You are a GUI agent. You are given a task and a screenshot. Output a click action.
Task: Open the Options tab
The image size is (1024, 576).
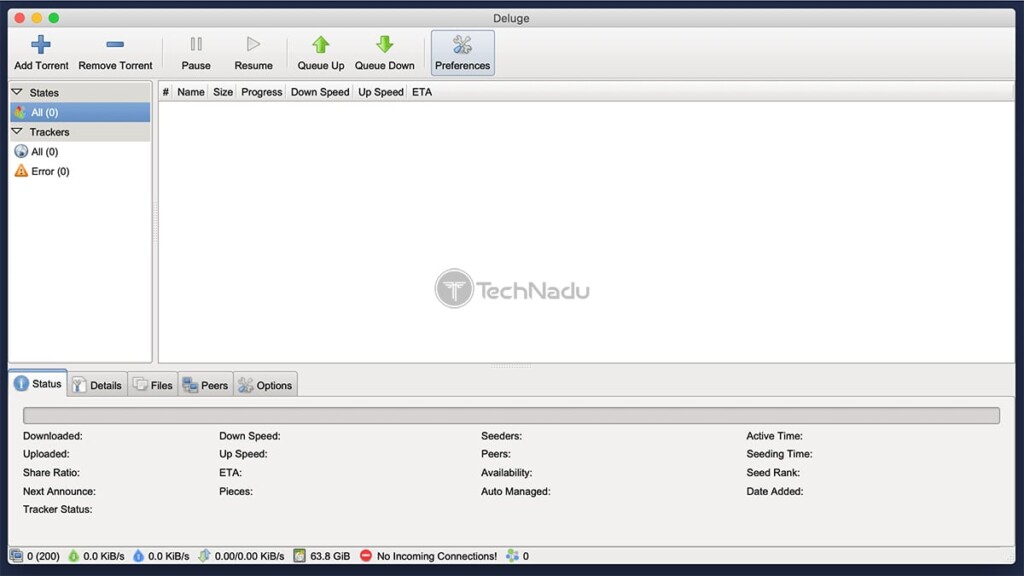point(265,385)
